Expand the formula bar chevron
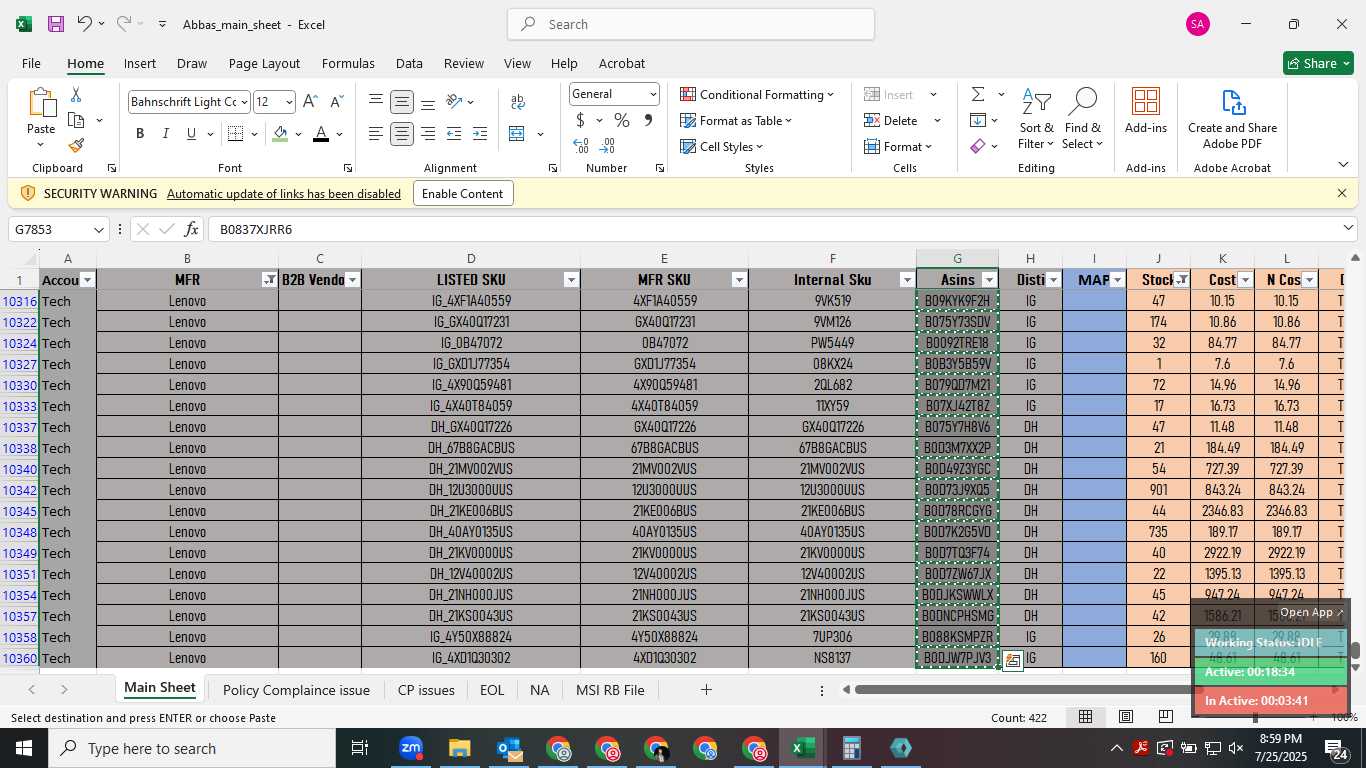 click(x=1348, y=229)
